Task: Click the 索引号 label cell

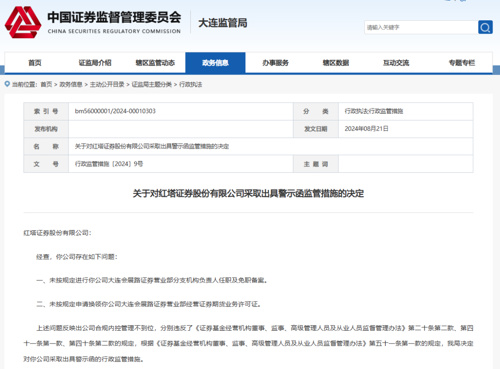Action: 46,111
